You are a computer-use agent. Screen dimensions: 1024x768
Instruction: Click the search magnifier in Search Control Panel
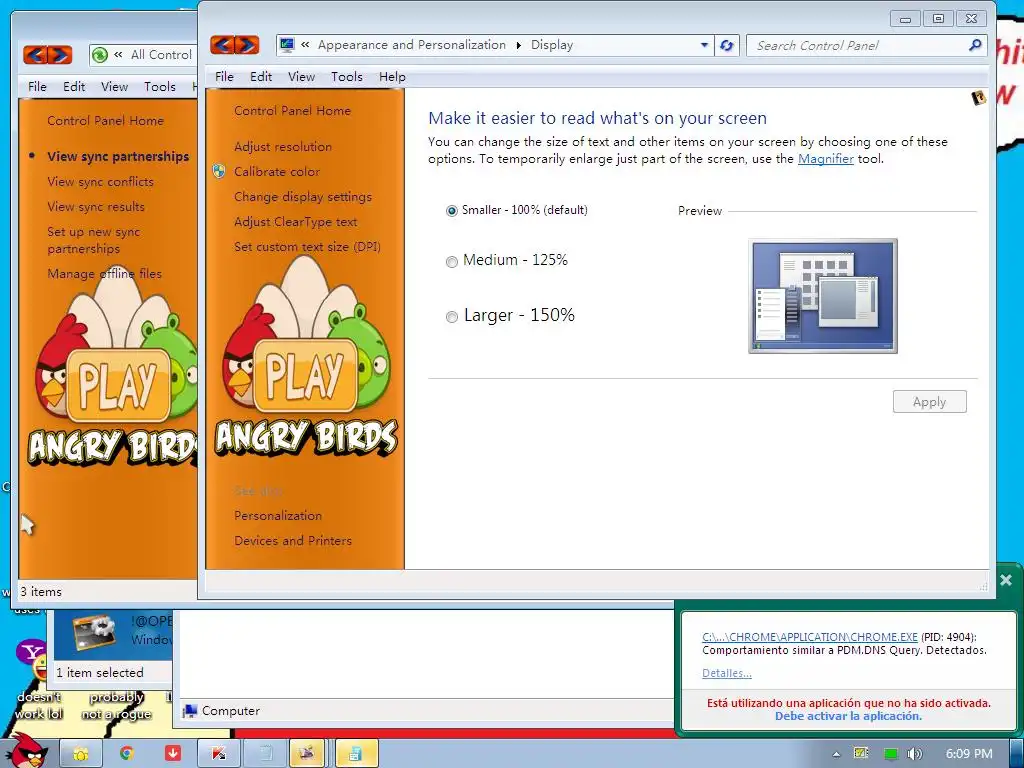click(974, 45)
